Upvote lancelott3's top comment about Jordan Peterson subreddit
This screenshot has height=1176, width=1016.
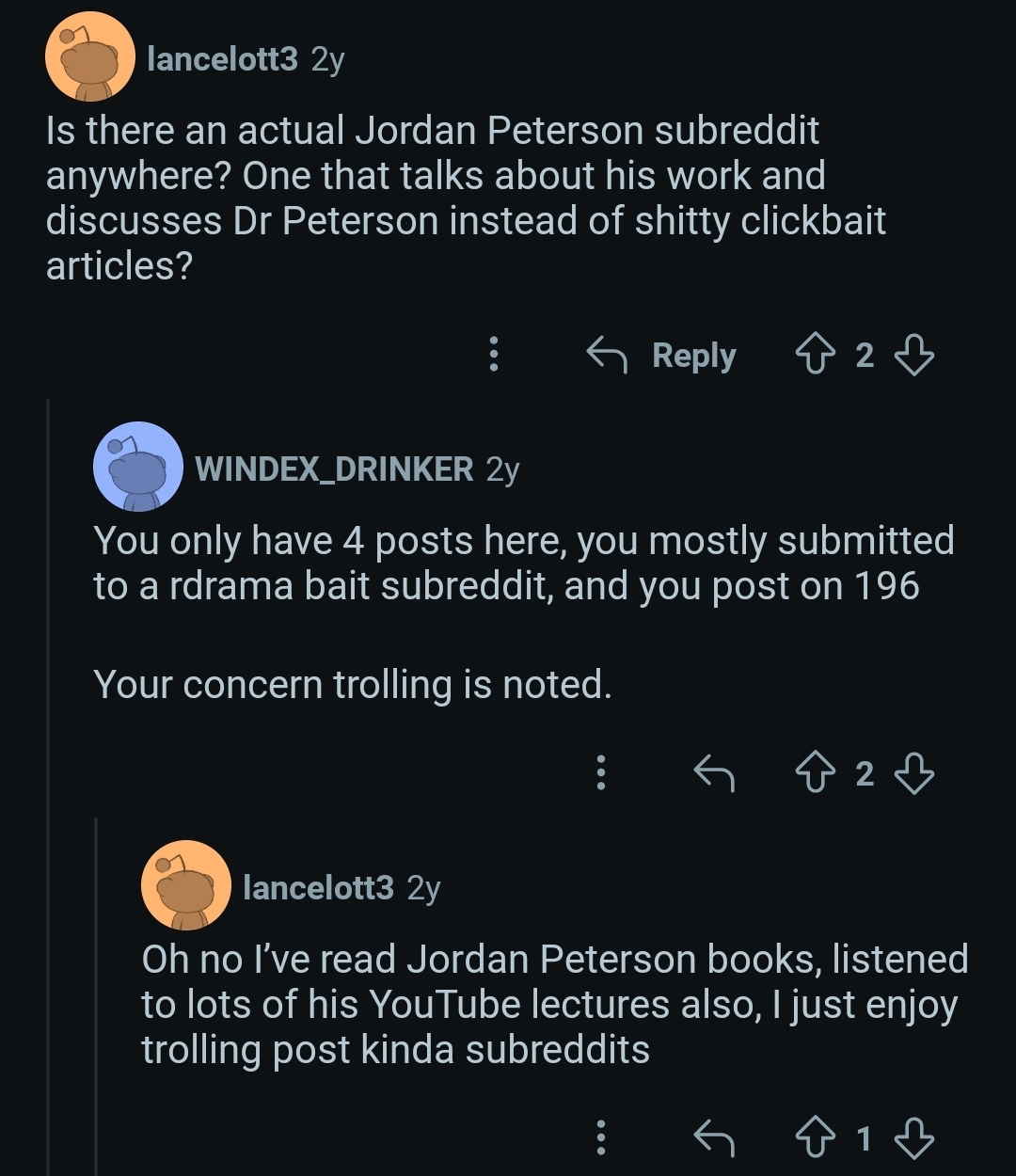coord(817,356)
